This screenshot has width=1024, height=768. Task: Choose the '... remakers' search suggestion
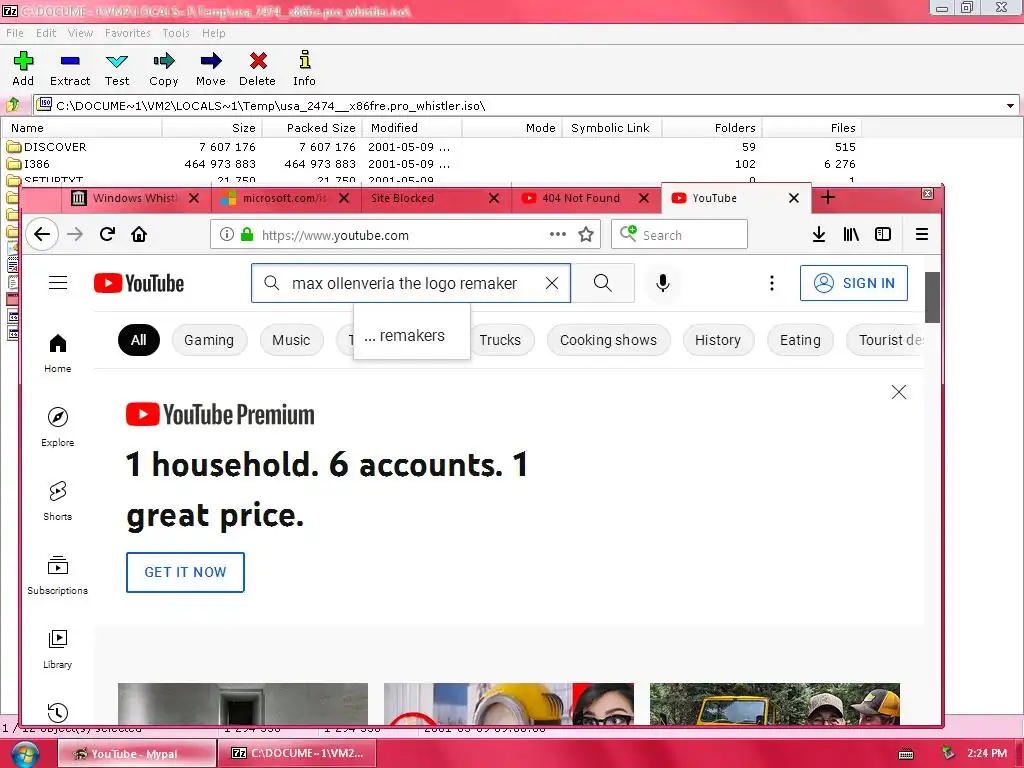(411, 336)
